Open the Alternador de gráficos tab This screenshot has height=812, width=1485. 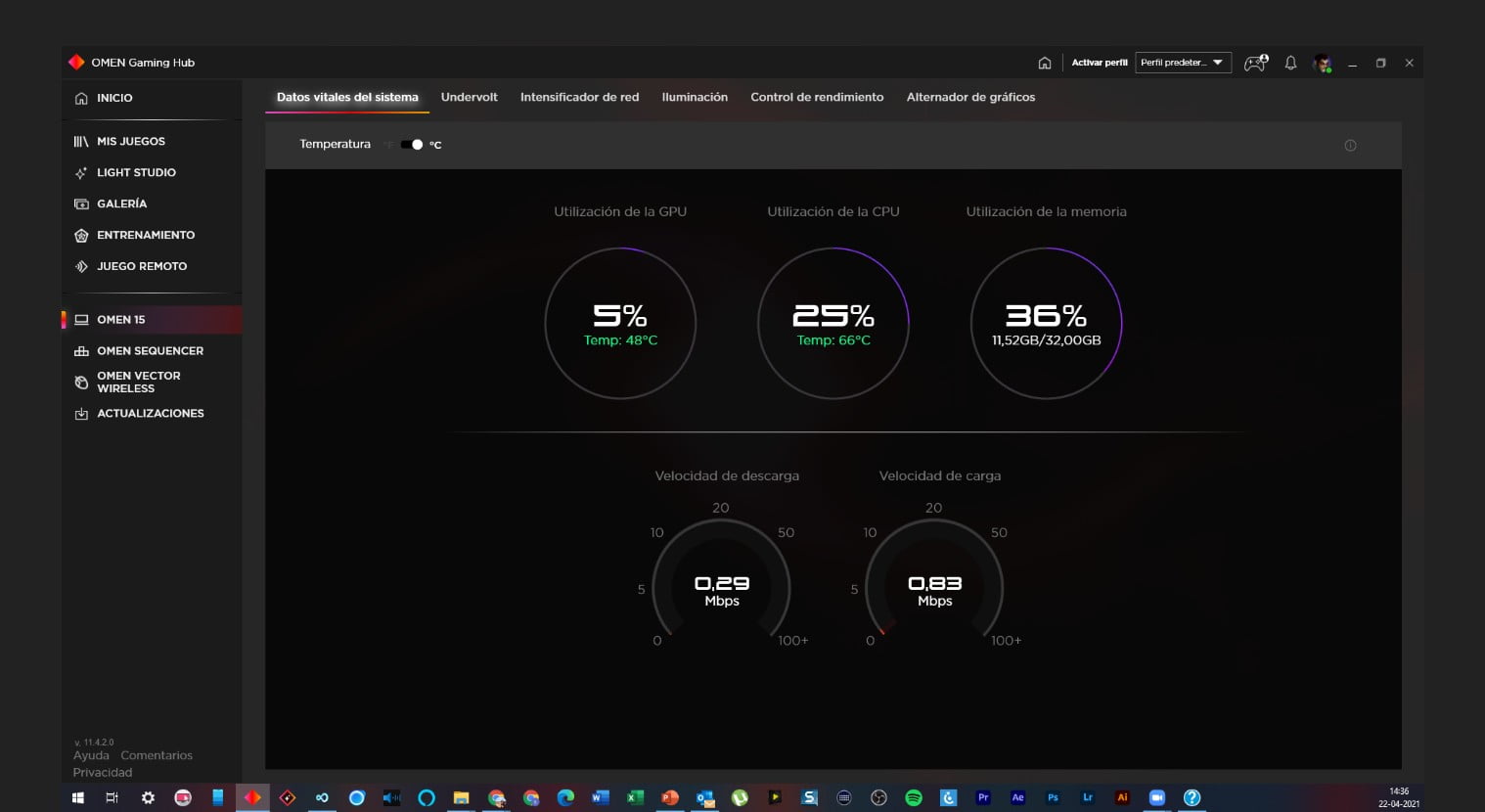tap(970, 97)
